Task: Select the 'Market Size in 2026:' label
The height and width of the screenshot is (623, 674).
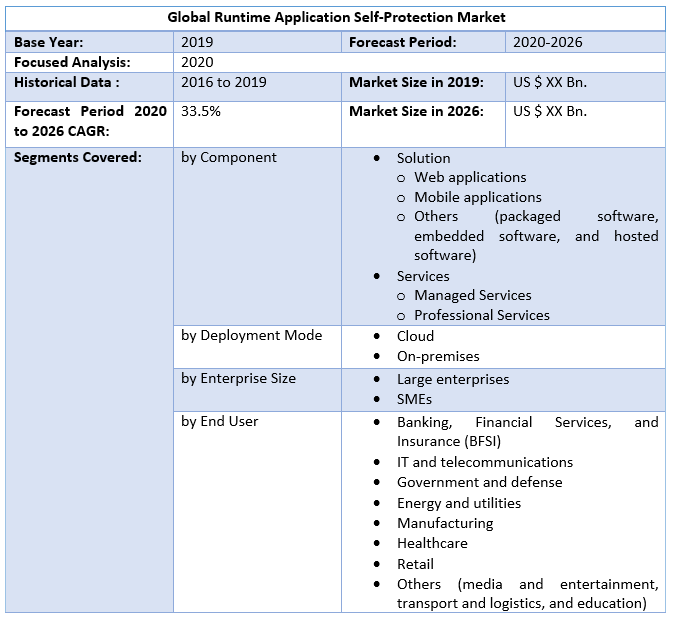Action: tap(416, 111)
